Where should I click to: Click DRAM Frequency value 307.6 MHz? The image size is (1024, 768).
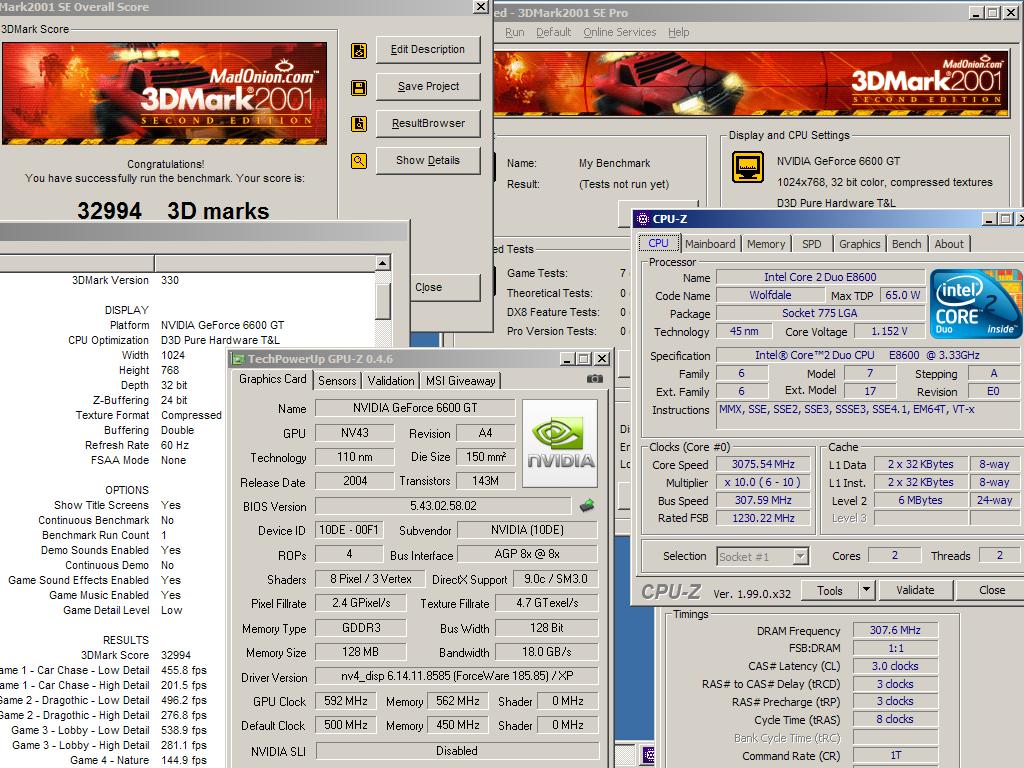pos(895,630)
